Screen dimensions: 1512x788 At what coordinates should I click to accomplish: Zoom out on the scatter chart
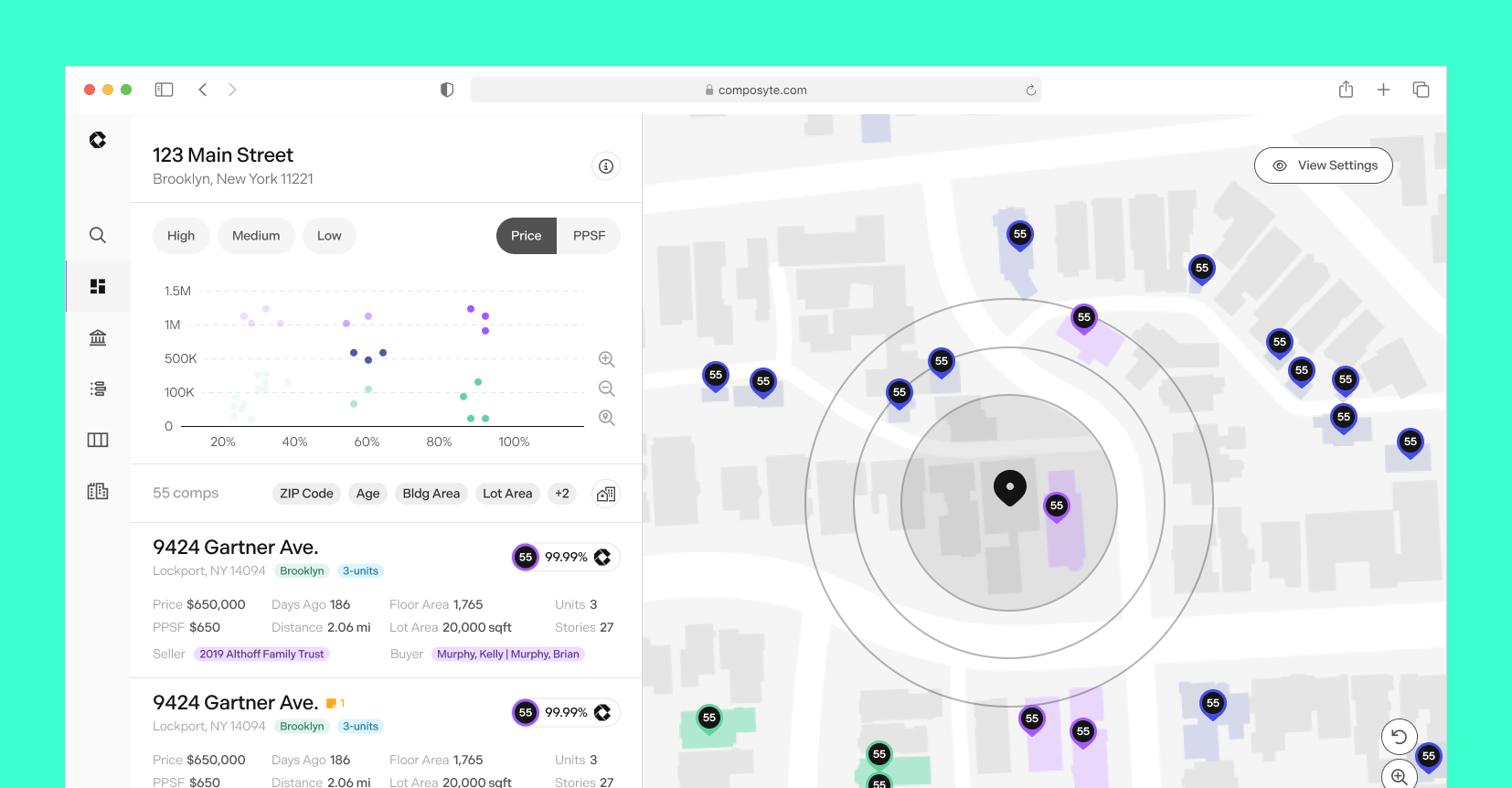pos(606,389)
